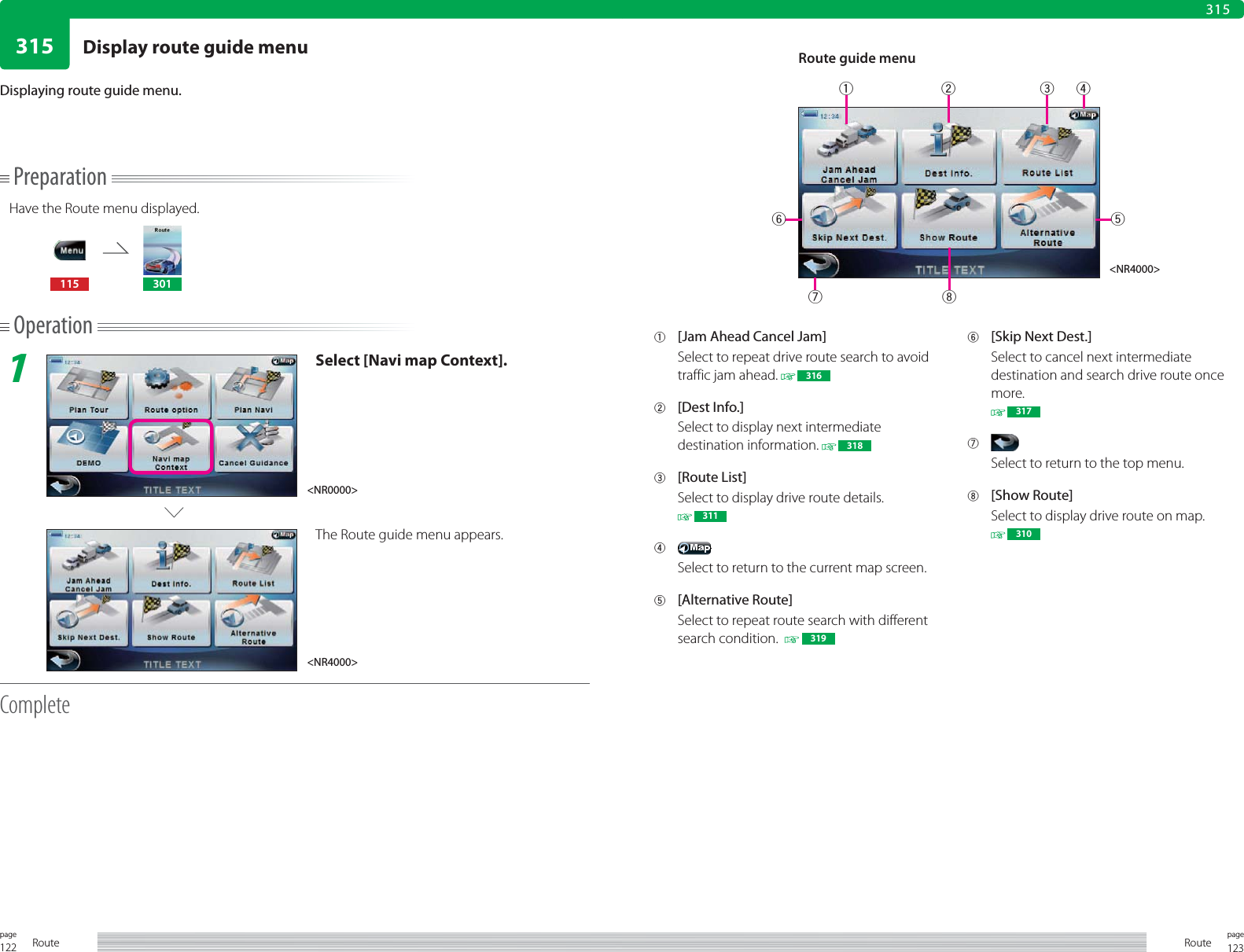Click Skip Next Dest. in Route guide menu
1244x952 pixels.
tap(848, 219)
